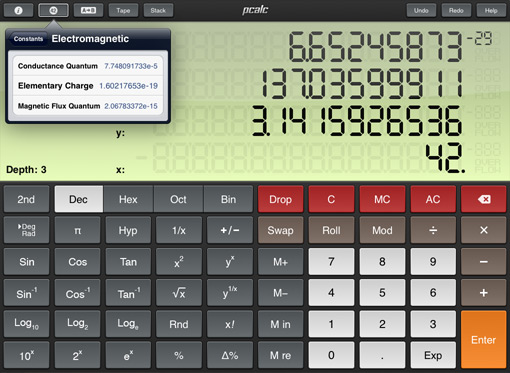Screen dimensions: 510x373
Task: Tap the M− memory subtract key
Action: (x=281, y=293)
